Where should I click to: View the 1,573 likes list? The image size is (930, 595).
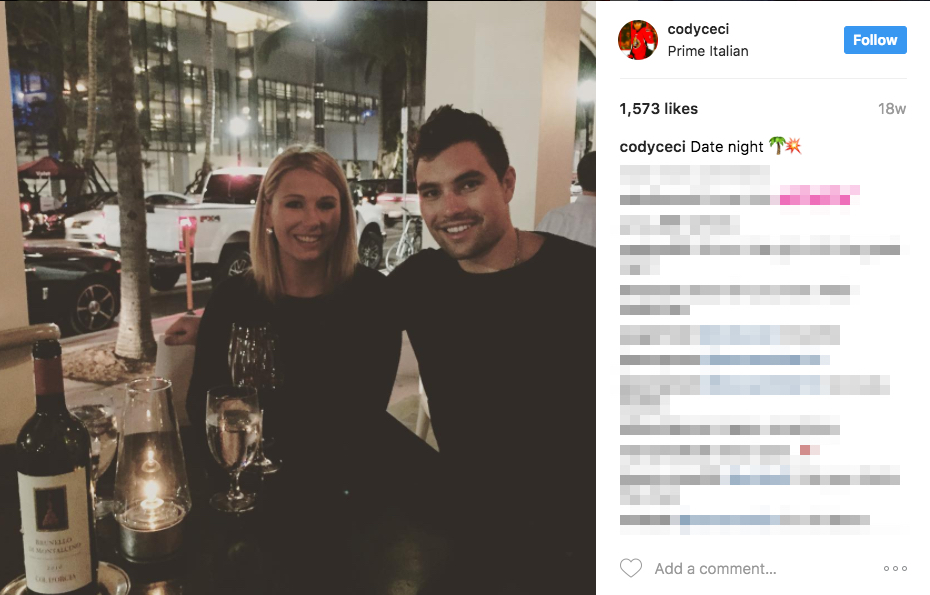pyautogui.click(x=658, y=109)
